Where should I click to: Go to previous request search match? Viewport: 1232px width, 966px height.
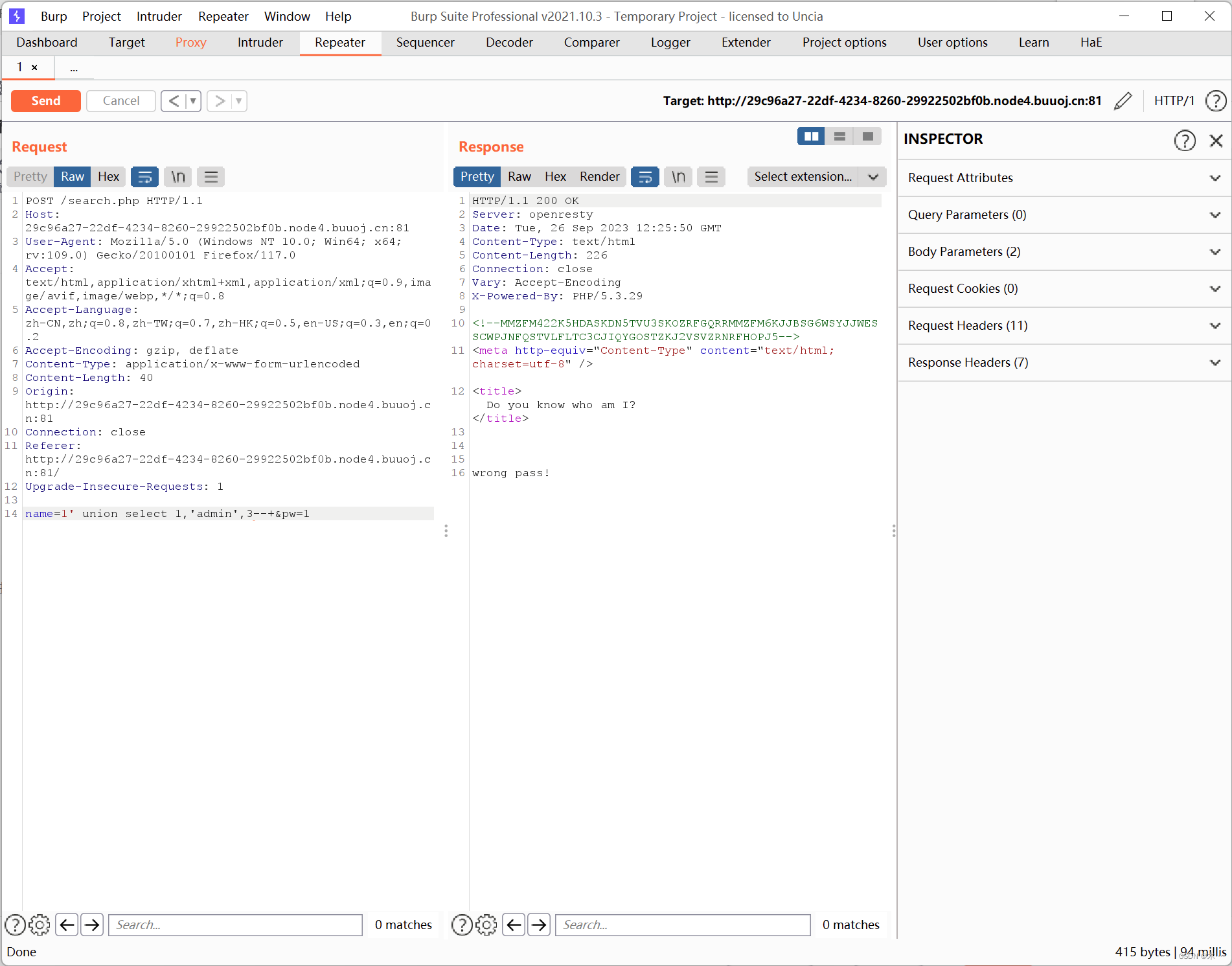[x=67, y=925]
